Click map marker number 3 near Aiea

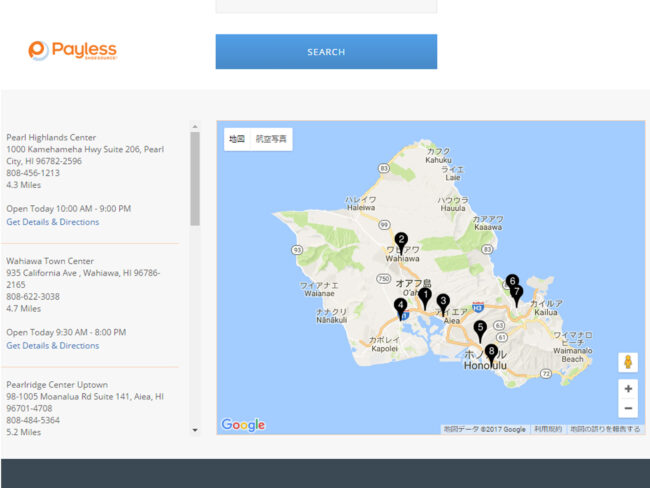(443, 302)
